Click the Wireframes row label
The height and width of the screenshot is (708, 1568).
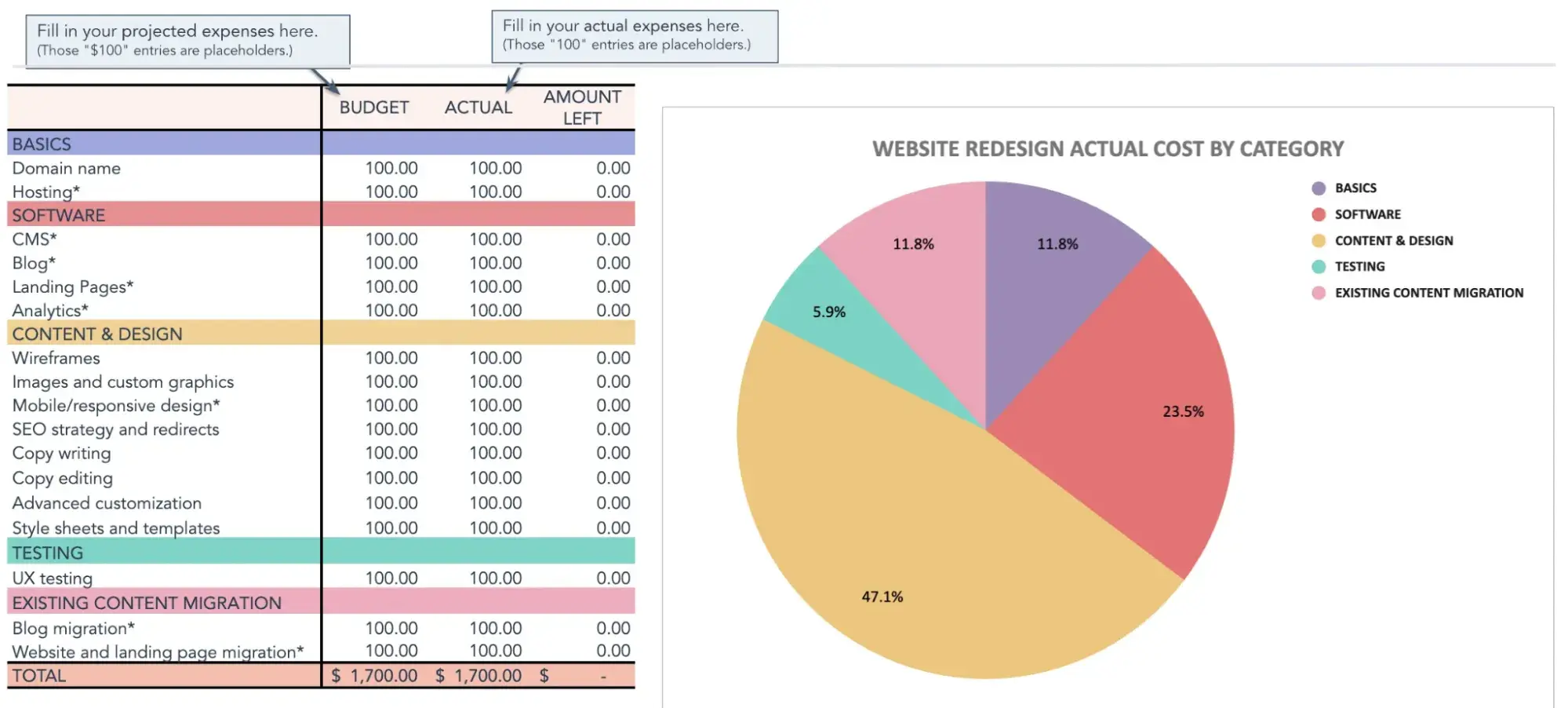pyautogui.click(x=56, y=359)
